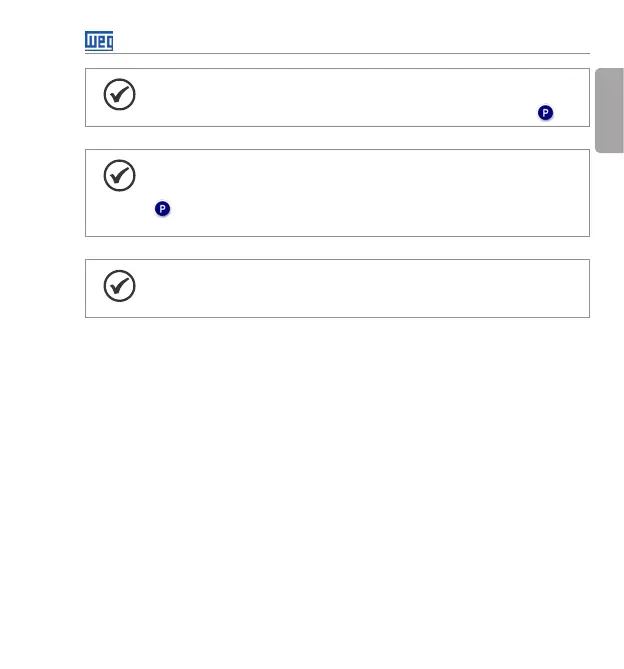624x669 pixels.
Task: Click the WEG logo in the header
Action: [99, 41]
